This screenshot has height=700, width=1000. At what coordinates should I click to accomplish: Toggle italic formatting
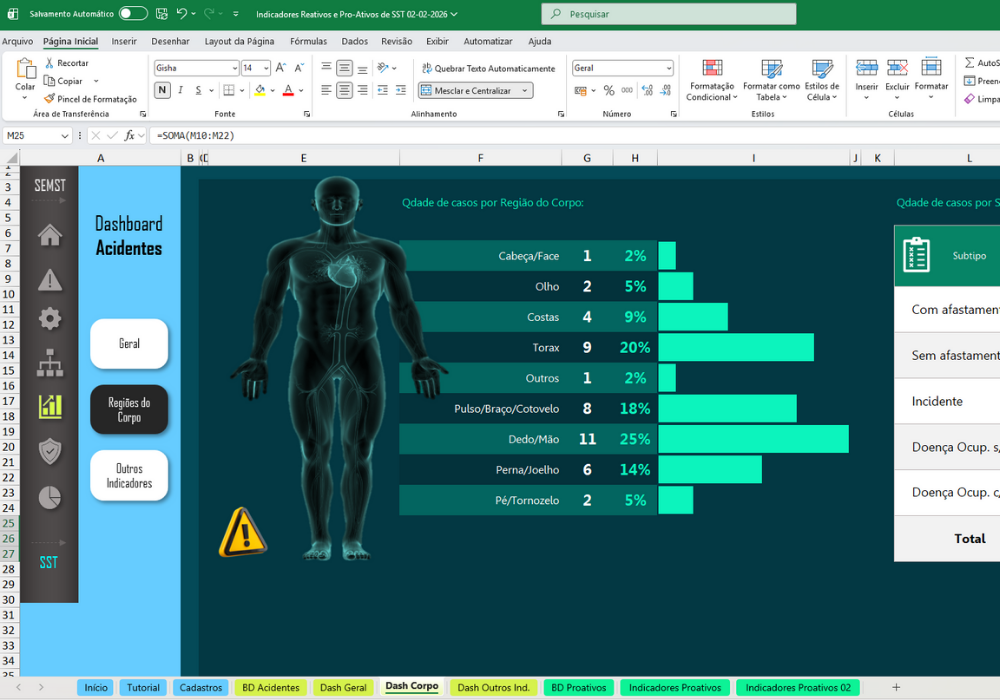pos(180,91)
